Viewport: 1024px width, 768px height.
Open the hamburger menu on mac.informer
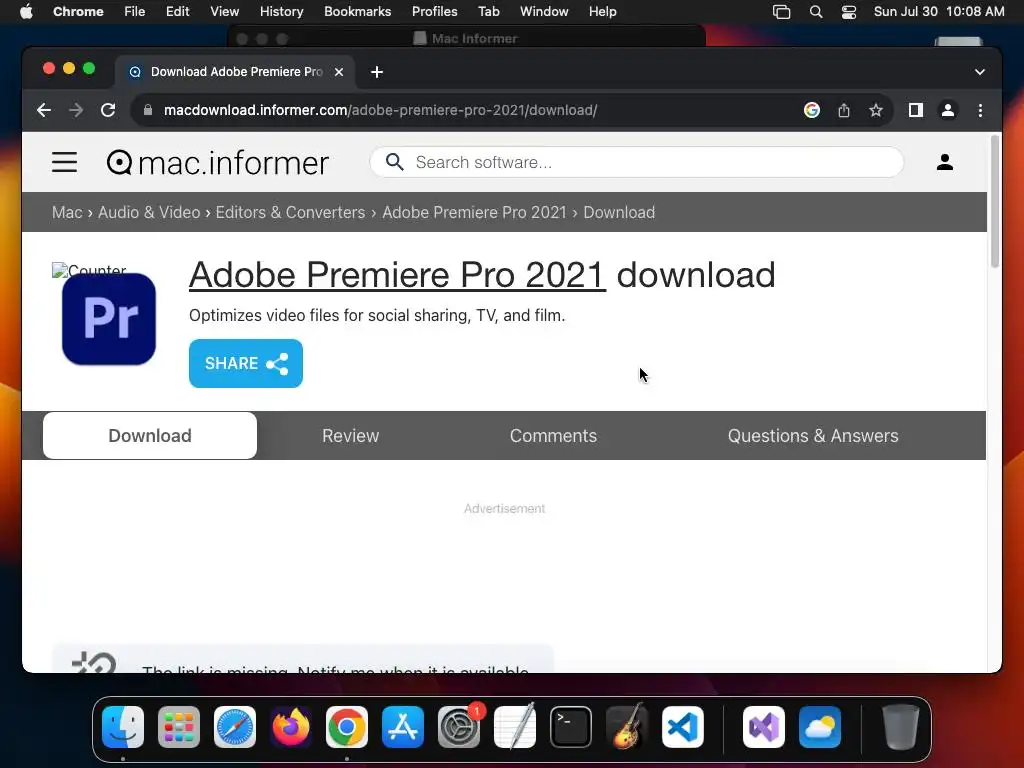point(64,162)
